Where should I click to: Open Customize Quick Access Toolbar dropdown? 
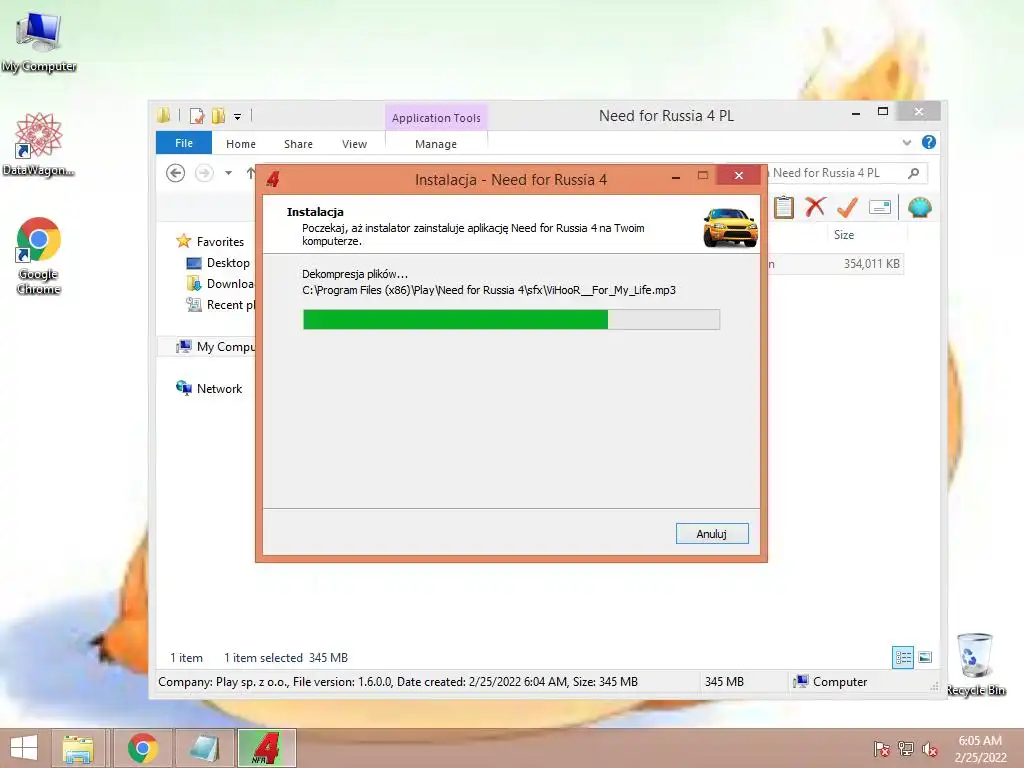(x=238, y=117)
